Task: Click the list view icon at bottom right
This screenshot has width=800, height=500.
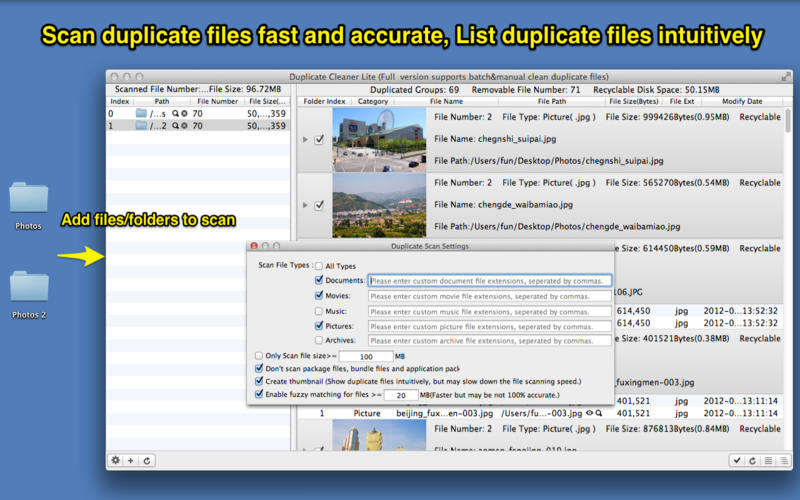Action: click(x=768, y=460)
